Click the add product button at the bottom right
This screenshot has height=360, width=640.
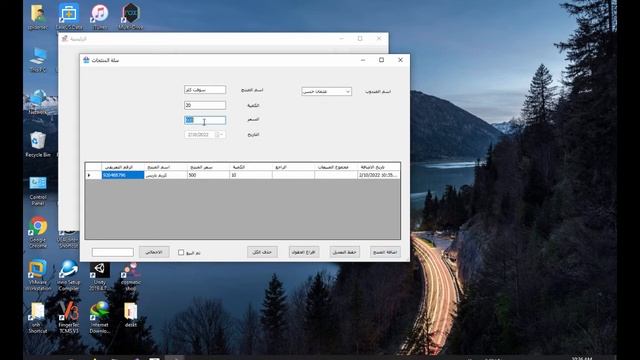point(385,252)
